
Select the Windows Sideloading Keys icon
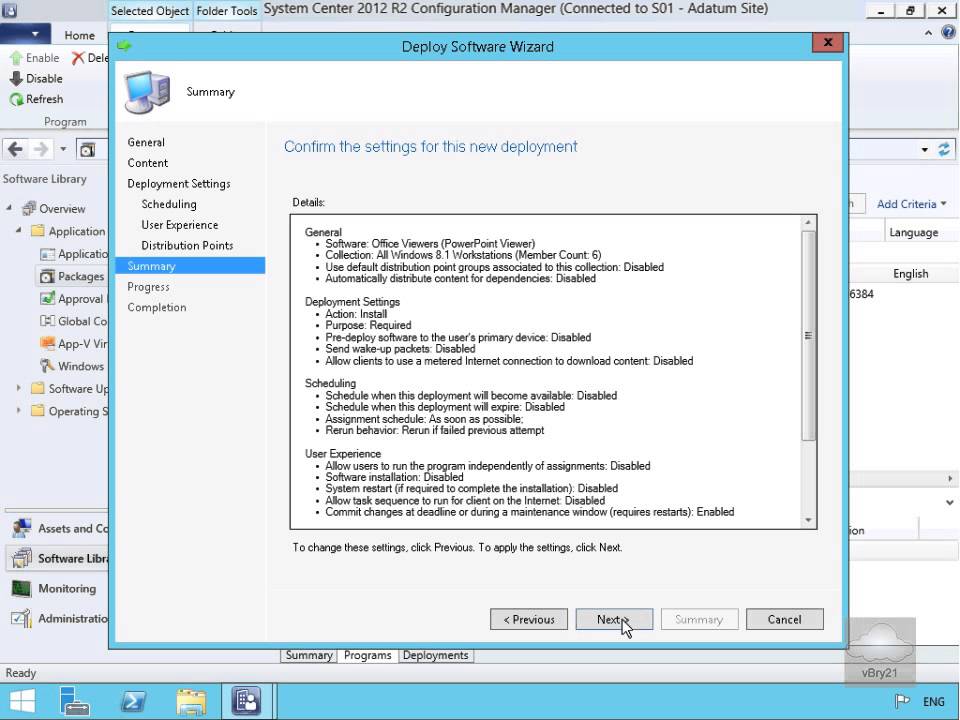coord(47,366)
